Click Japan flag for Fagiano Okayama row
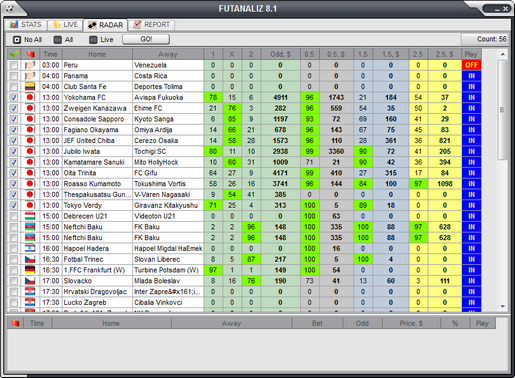Viewport: 515px width, 378px height. click(x=30, y=130)
